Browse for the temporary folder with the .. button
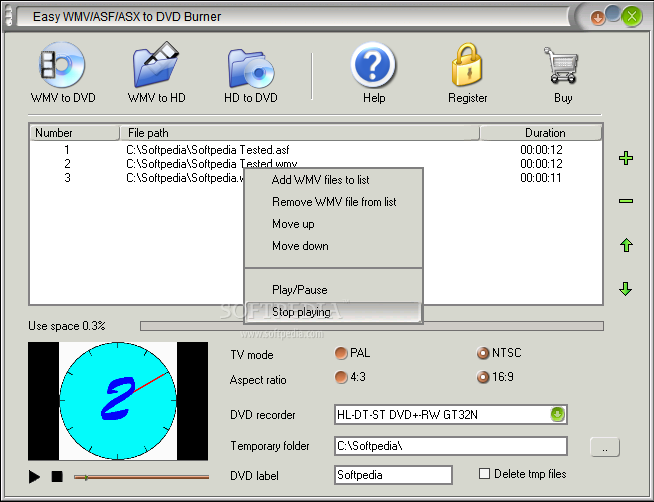 605,447
